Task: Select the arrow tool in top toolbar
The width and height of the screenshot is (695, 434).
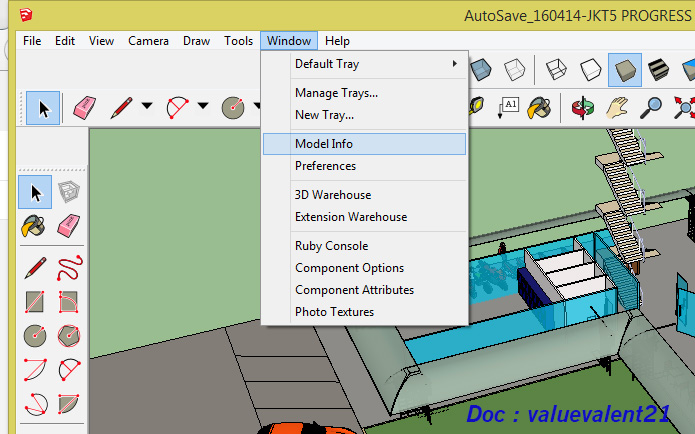Action: (x=43, y=108)
